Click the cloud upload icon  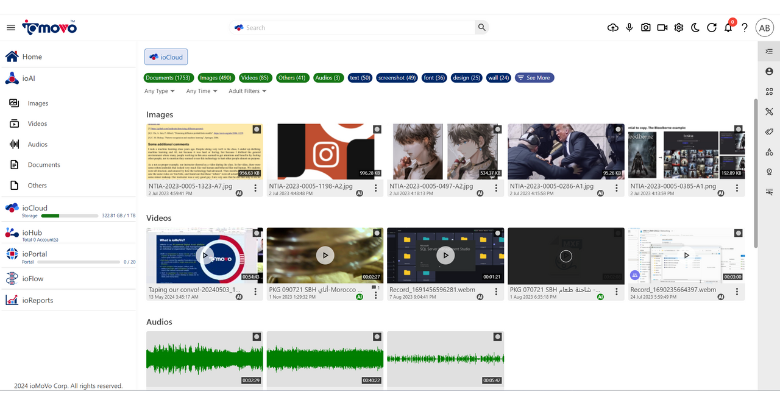(612, 28)
